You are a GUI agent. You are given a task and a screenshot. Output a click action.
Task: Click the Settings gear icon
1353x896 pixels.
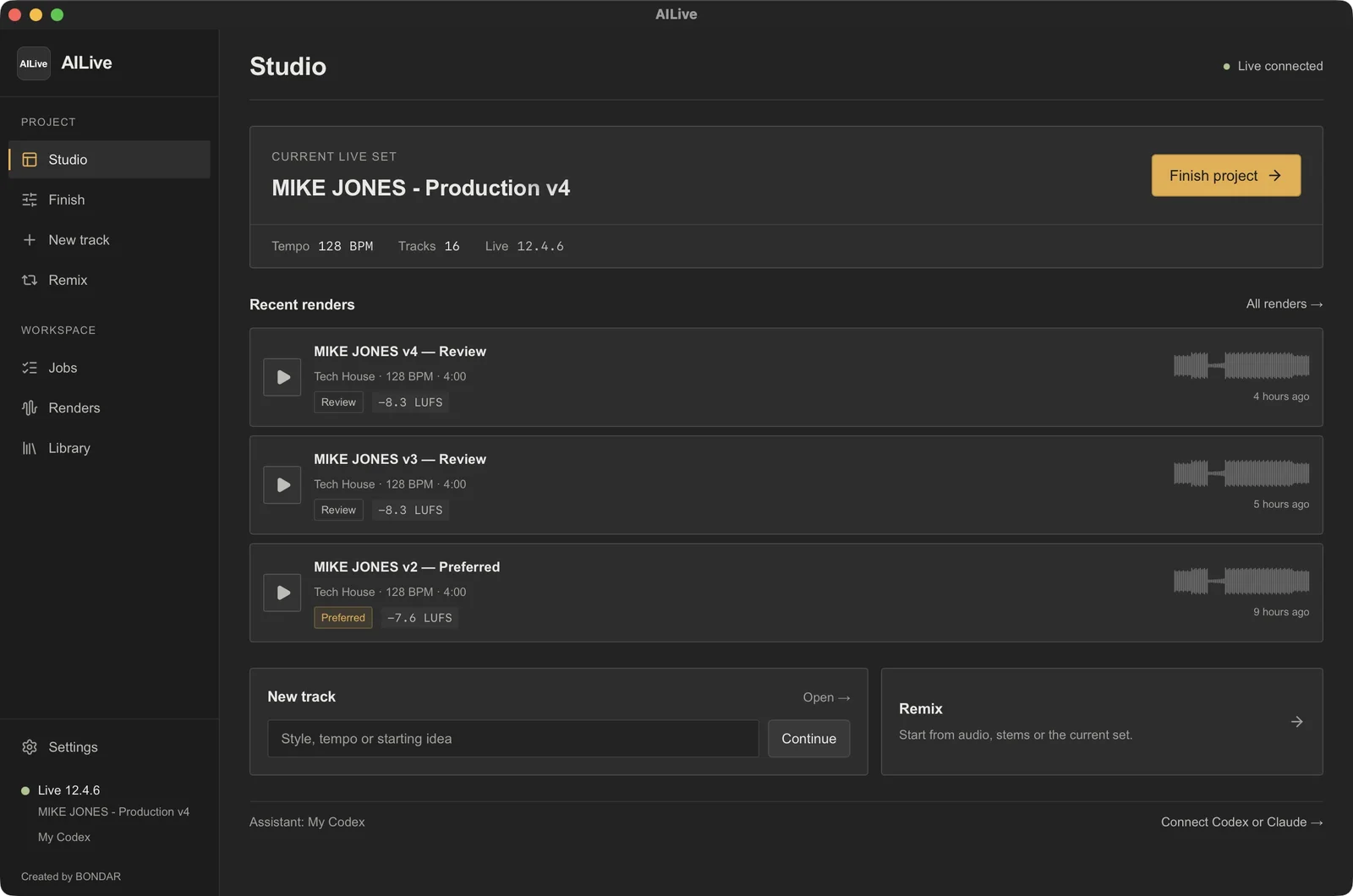[x=30, y=747]
